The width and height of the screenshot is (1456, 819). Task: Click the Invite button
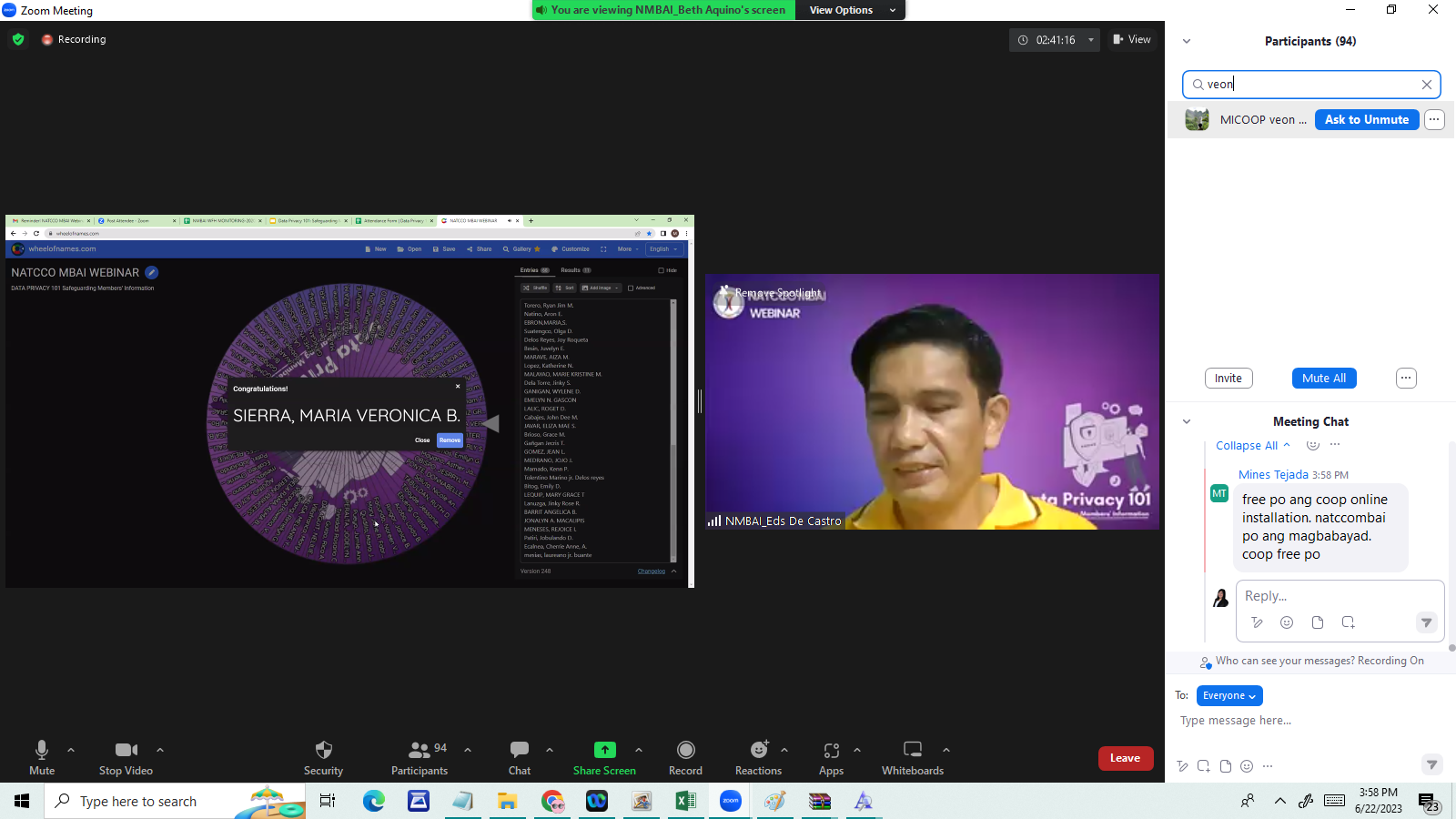pos(1228,378)
